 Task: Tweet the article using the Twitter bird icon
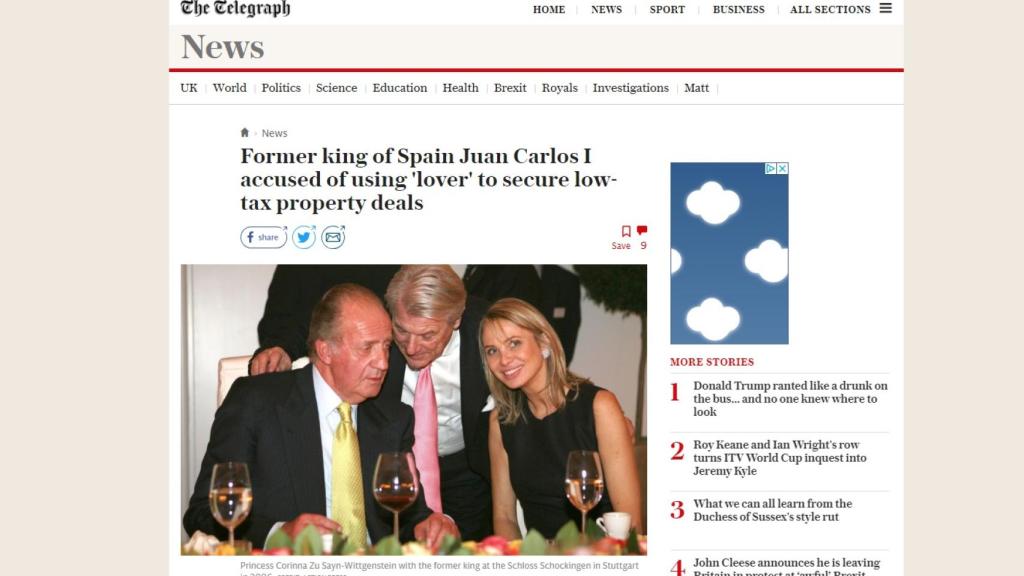(304, 237)
